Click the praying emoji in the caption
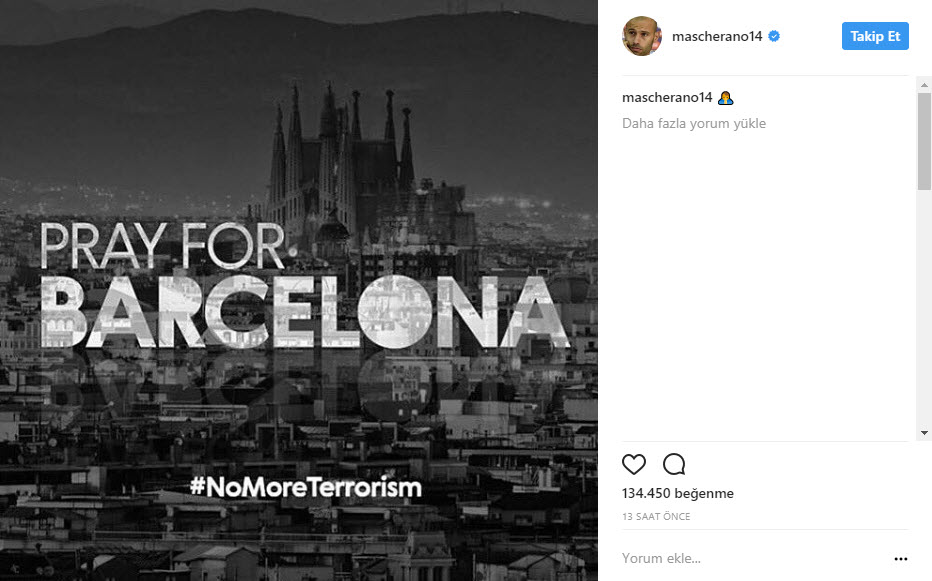932x581 pixels. [x=725, y=98]
